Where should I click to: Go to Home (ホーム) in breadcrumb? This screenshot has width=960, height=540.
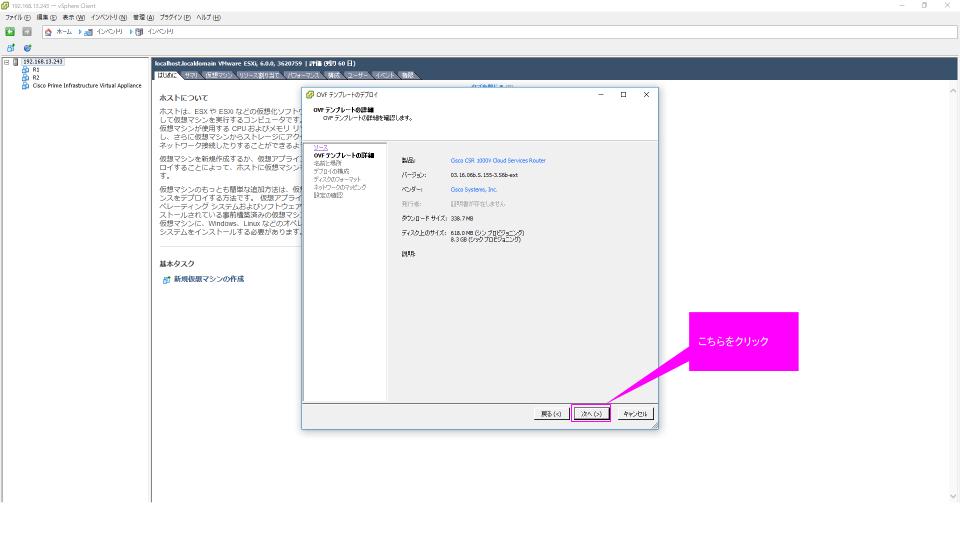pos(58,32)
